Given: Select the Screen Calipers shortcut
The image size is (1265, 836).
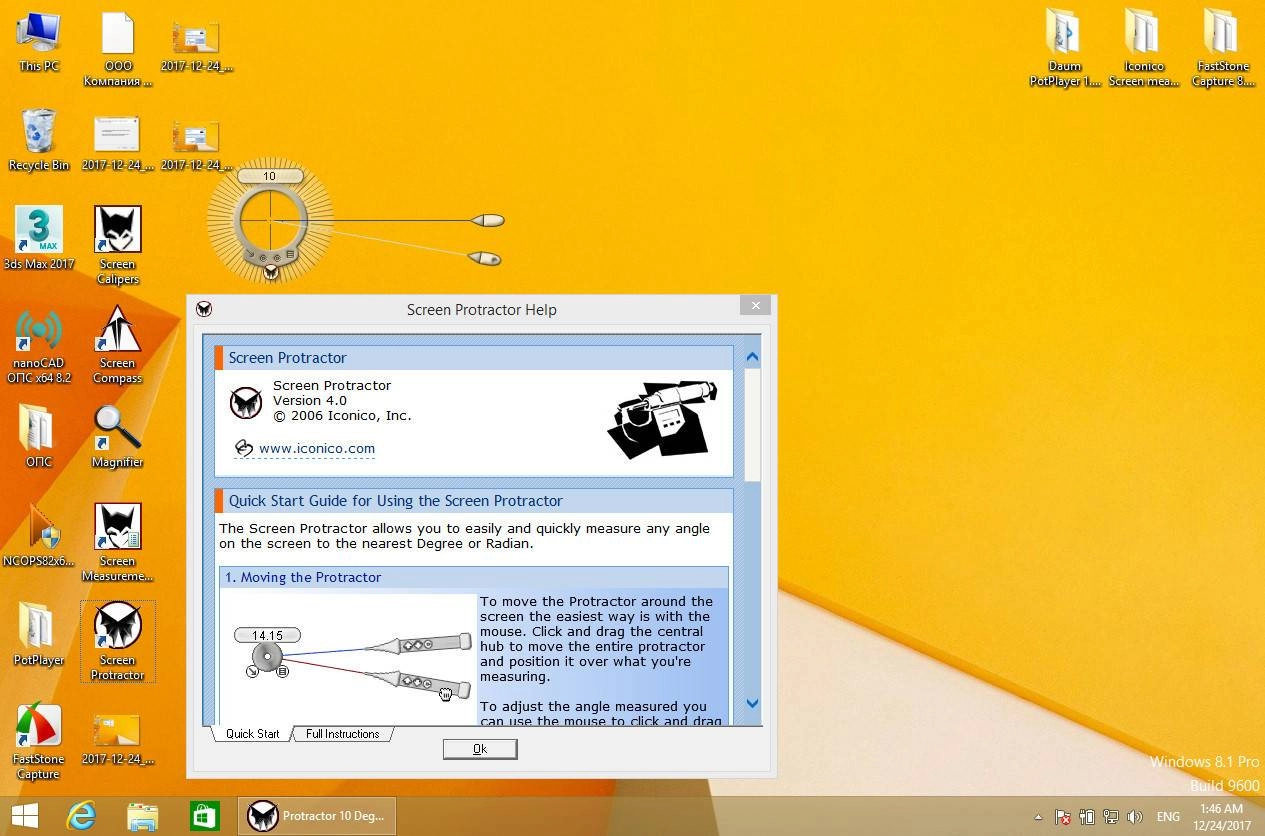Looking at the screenshot, I should (118, 245).
